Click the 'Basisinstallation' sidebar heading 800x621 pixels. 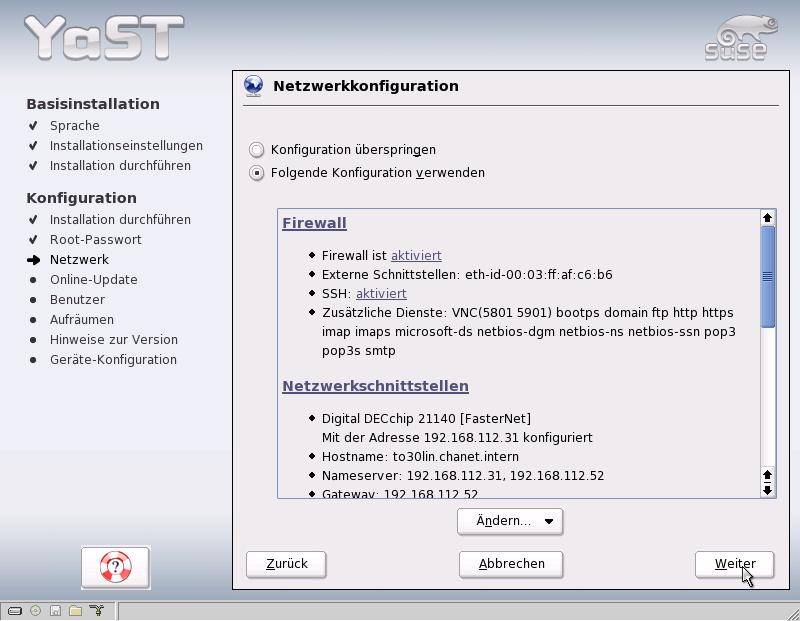[93, 104]
